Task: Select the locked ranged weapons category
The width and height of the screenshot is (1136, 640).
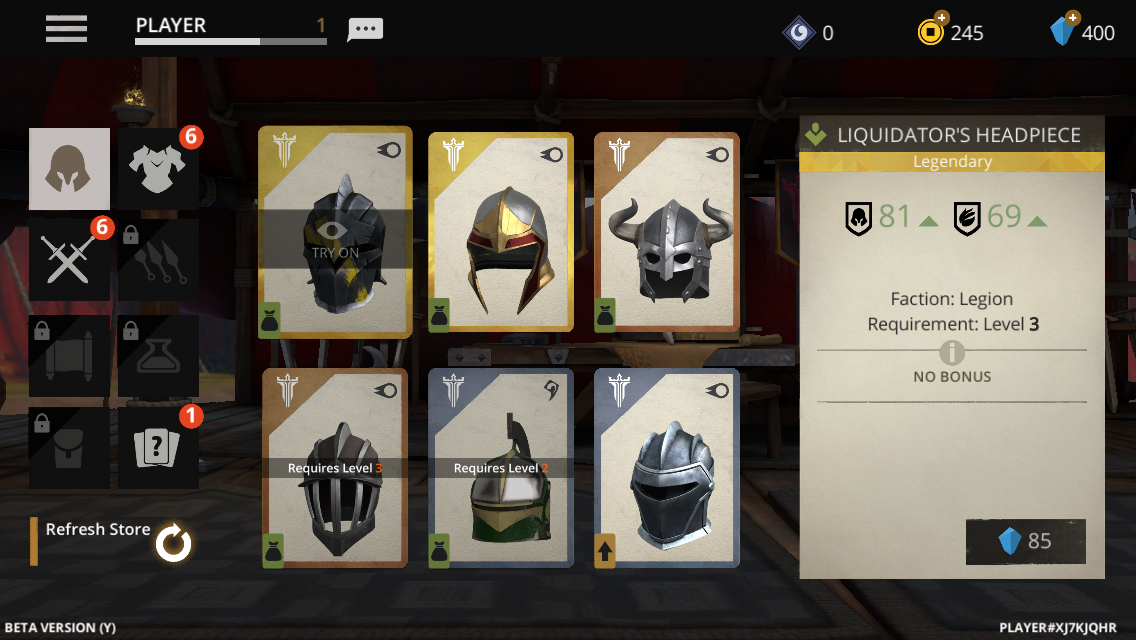Action: click(x=158, y=259)
